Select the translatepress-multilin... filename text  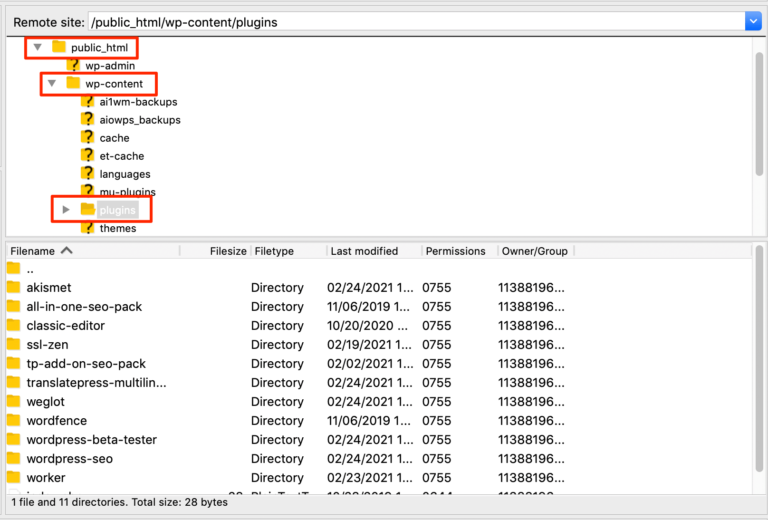tap(96, 382)
